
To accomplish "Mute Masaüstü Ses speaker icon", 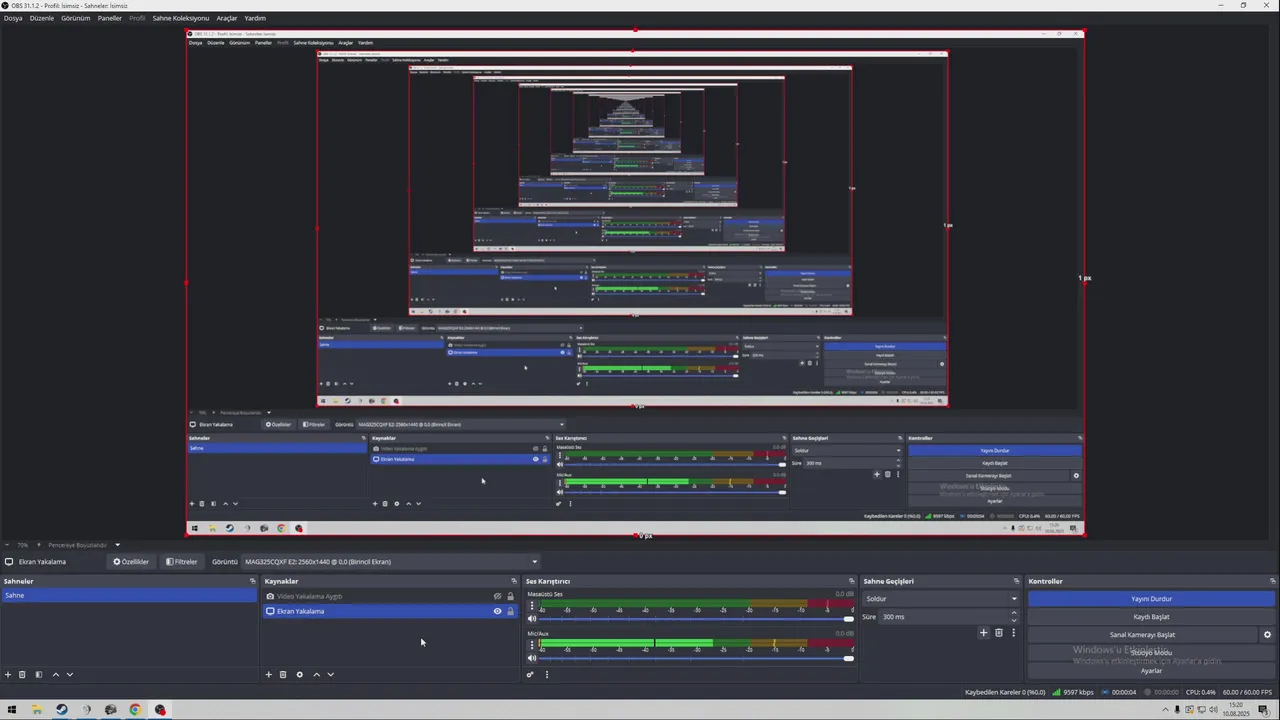I will pos(532,619).
